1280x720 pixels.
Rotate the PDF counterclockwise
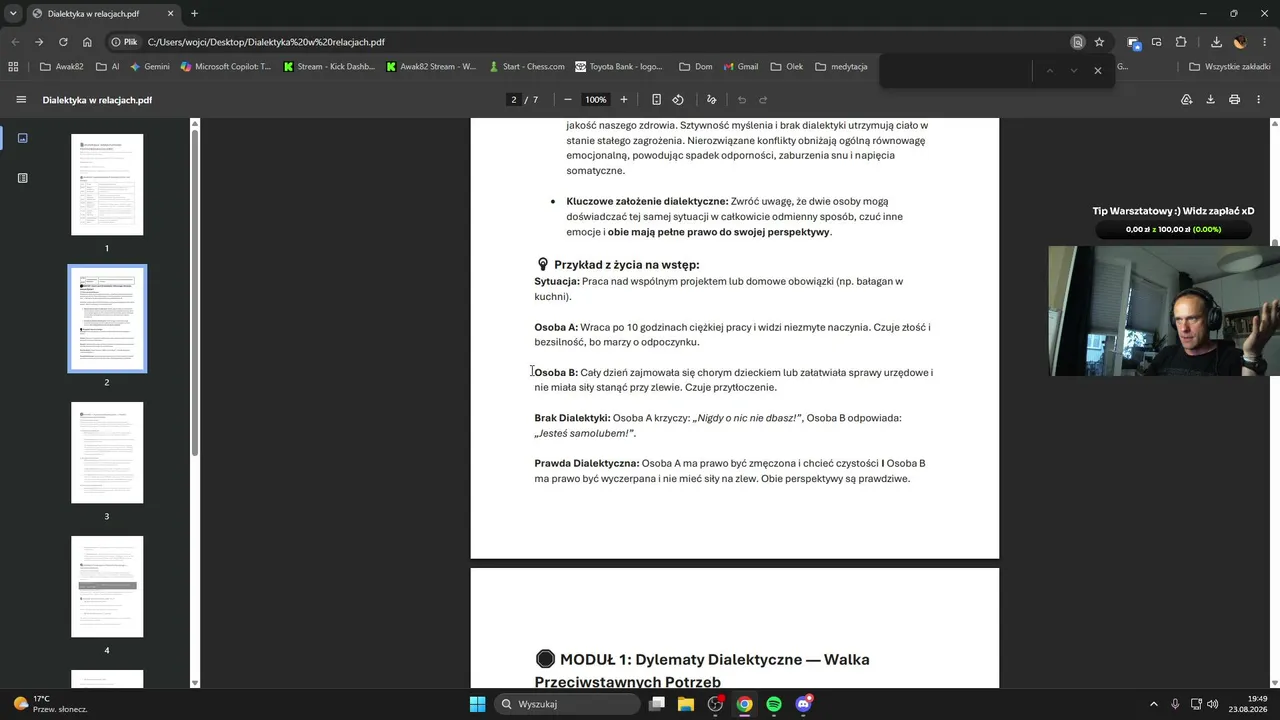pyautogui.click(x=678, y=100)
